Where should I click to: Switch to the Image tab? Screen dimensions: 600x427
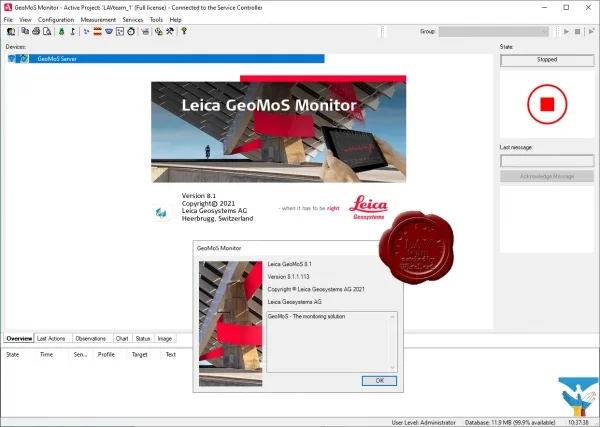165,339
